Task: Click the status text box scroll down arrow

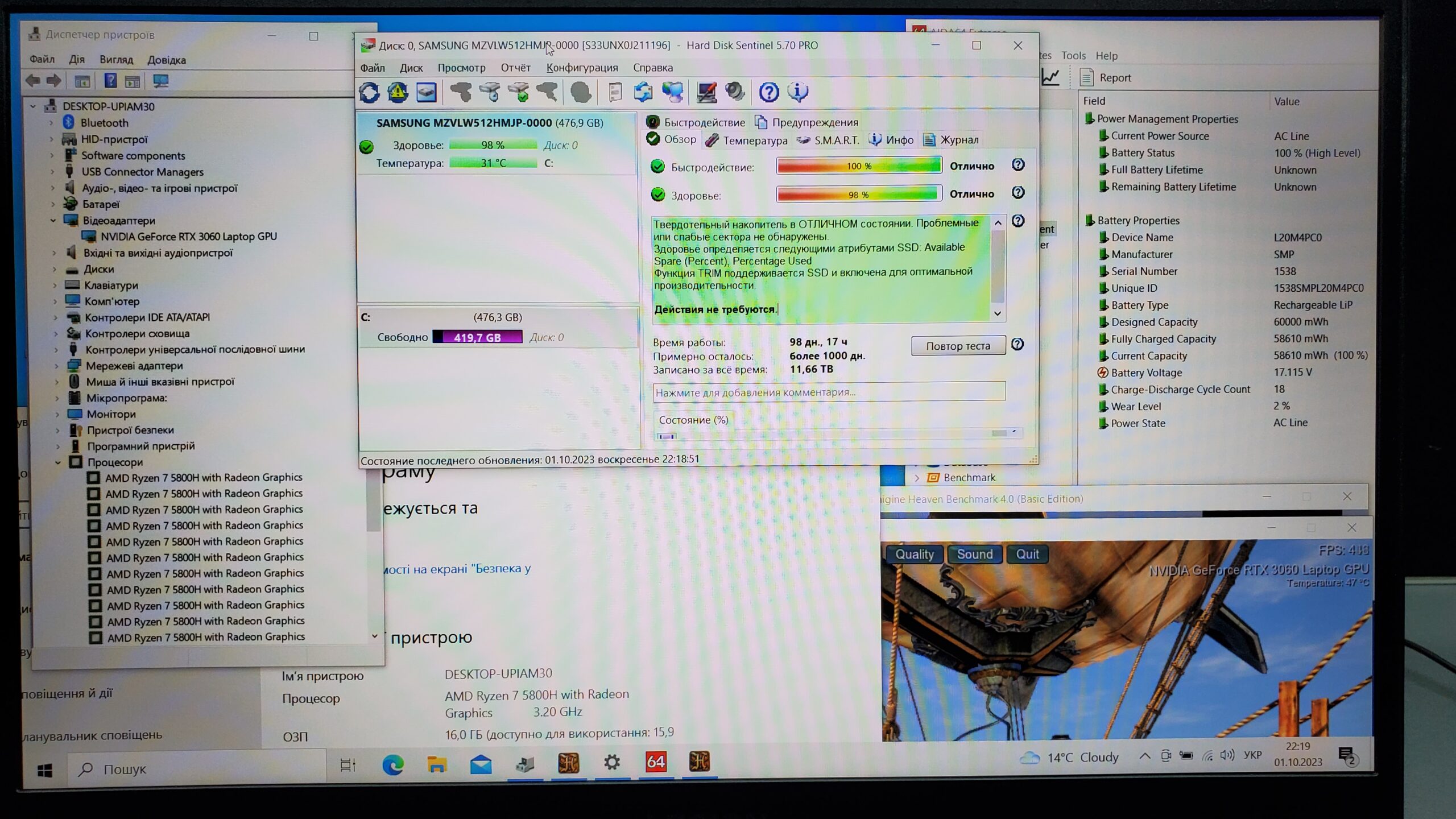Action: pyautogui.click(x=998, y=313)
